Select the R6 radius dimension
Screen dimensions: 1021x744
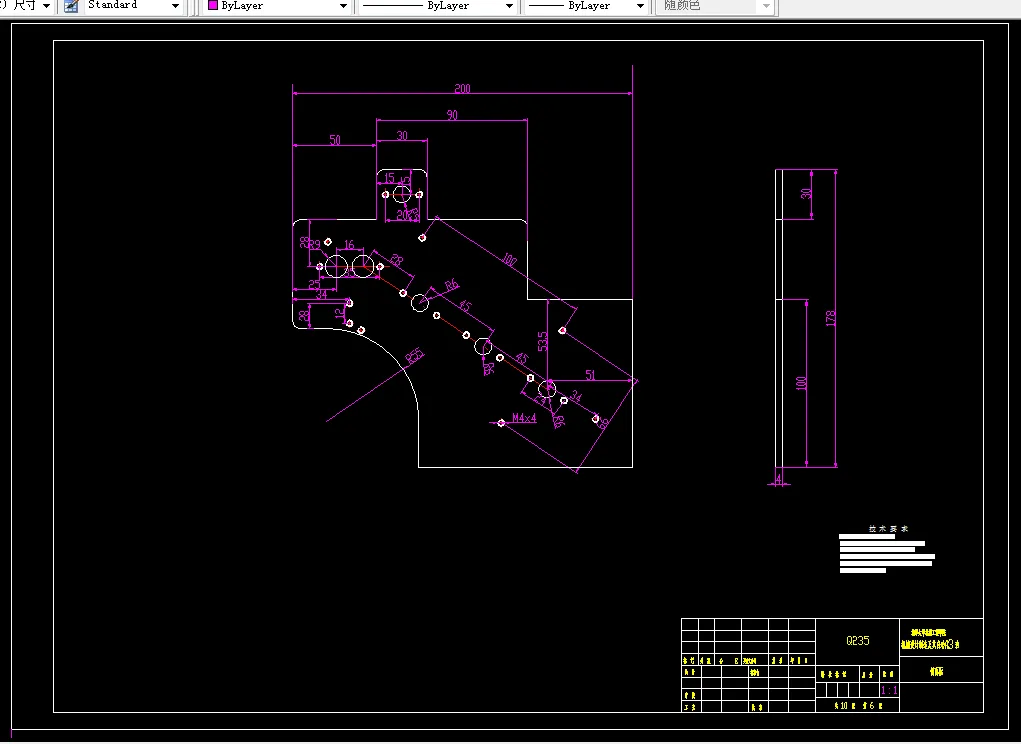tap(451, 285)
